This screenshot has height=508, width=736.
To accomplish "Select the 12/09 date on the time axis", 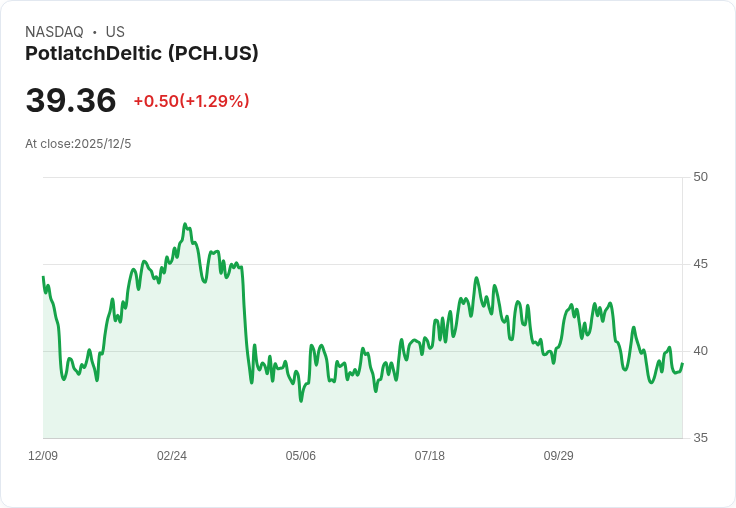I will [43, 456].
